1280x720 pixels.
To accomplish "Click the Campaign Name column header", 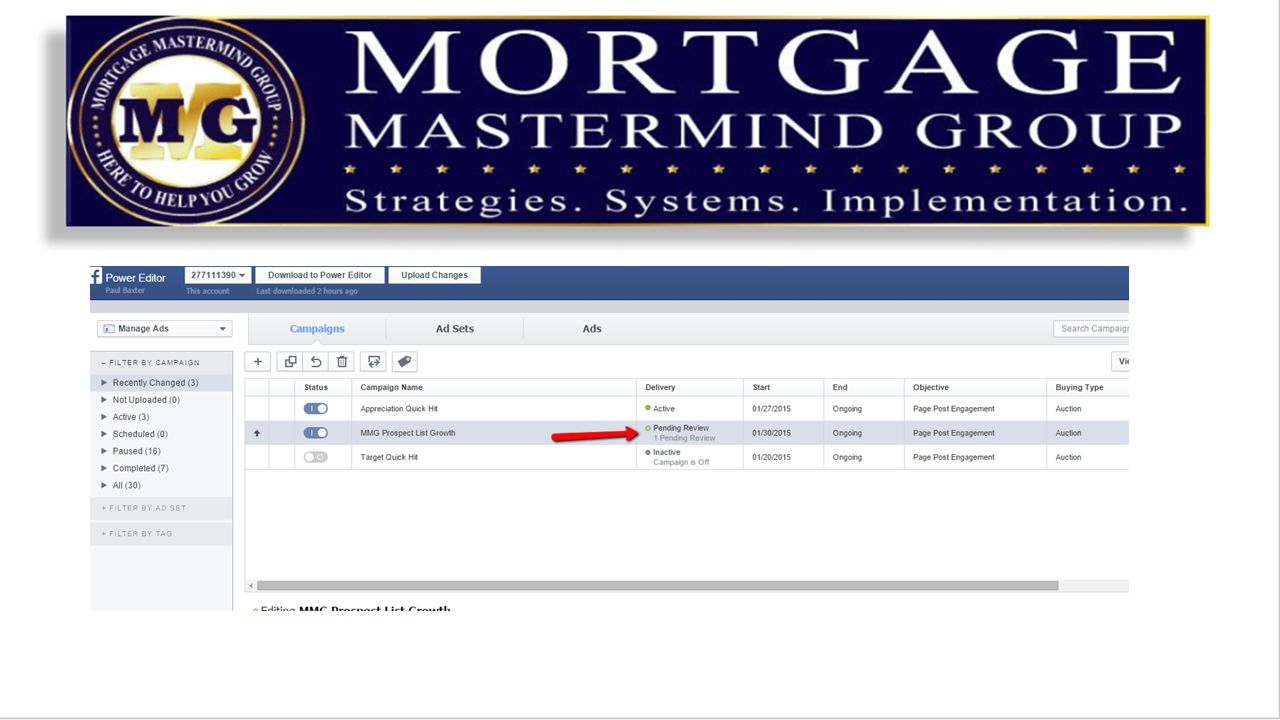I will [x=391, y=387].
